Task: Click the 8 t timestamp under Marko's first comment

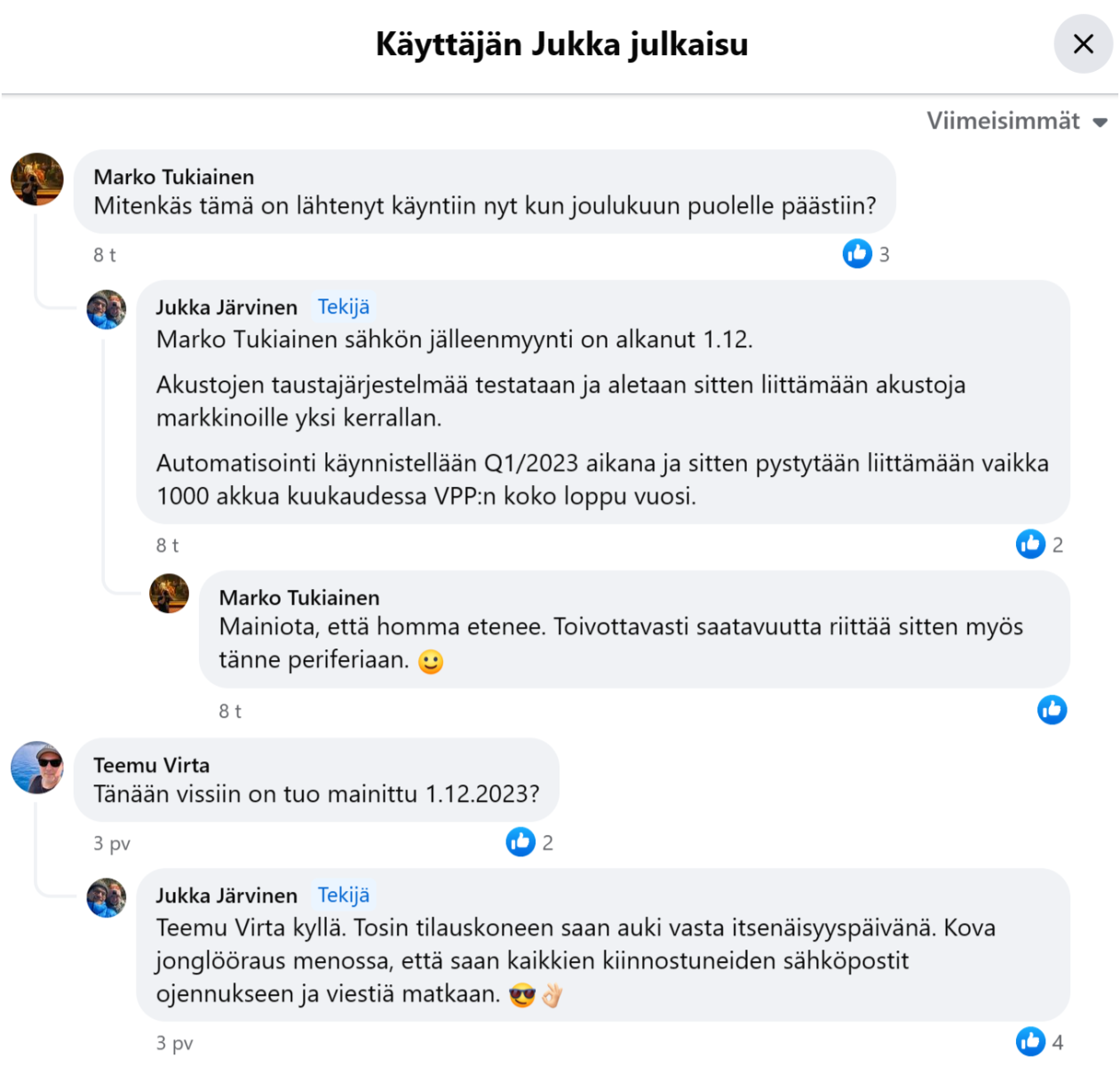Action: (105, 255)
